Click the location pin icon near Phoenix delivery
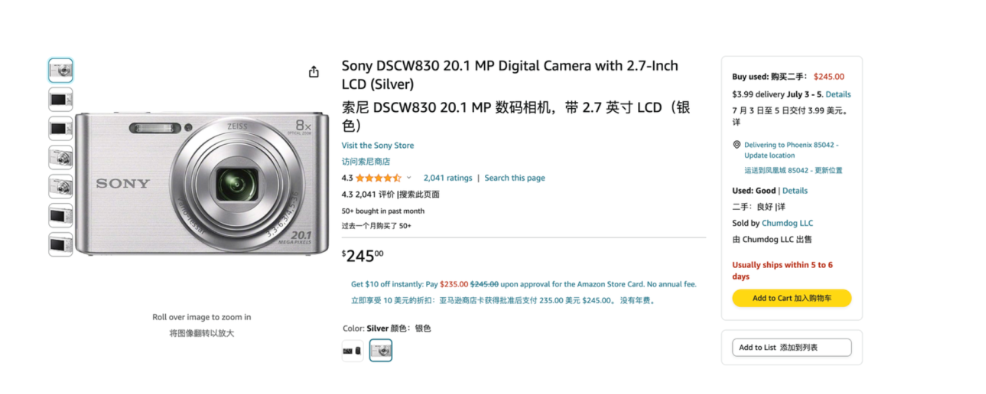Screen dimensions: 986x394 (737, 145)
